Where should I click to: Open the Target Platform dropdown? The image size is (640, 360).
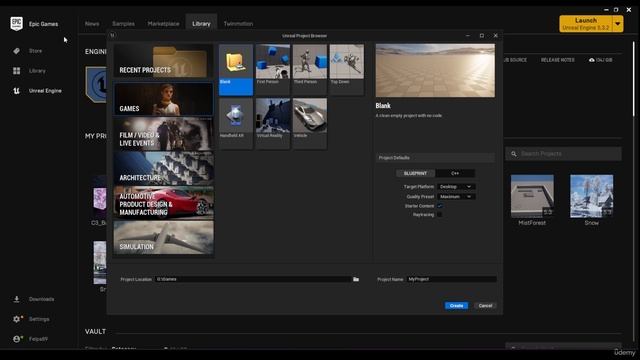pyautogui.click(x=456, y=187)
